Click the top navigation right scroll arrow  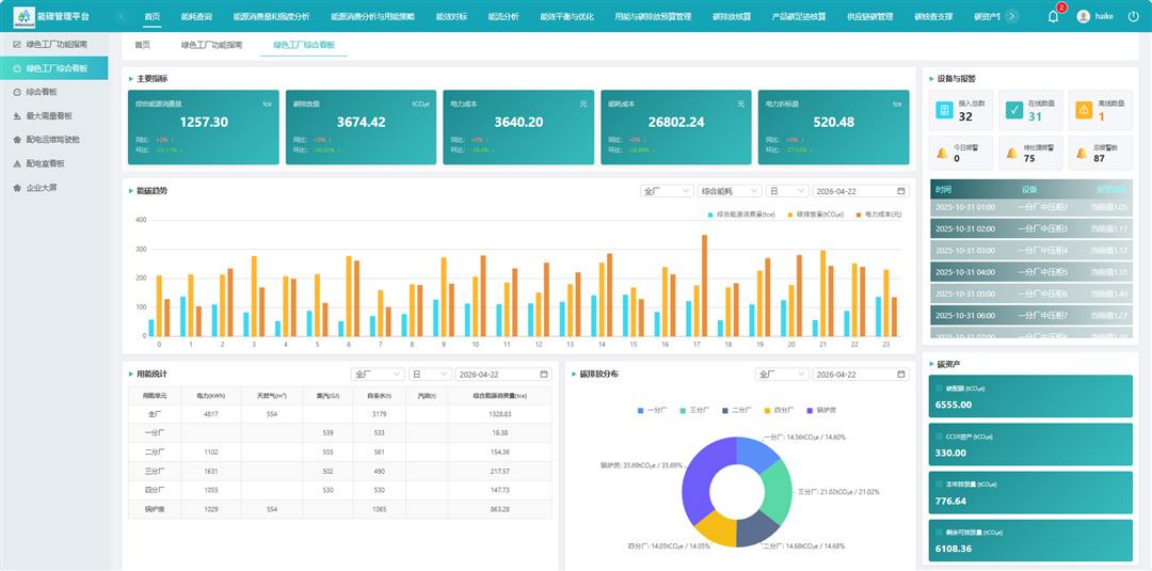point(1012,16)
